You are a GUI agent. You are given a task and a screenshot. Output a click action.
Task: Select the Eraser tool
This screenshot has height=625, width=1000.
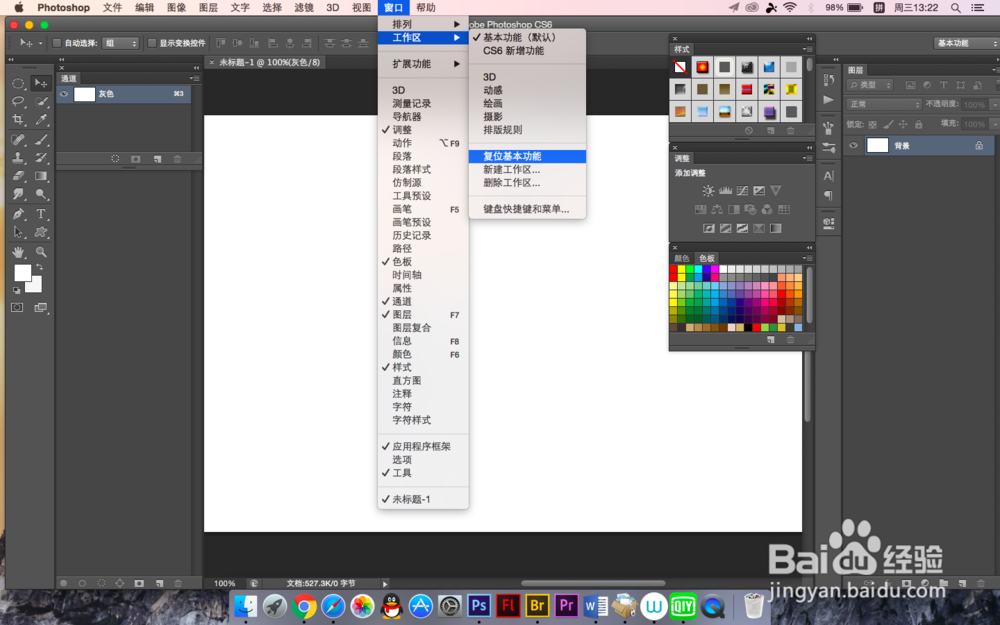click(18, 175)
